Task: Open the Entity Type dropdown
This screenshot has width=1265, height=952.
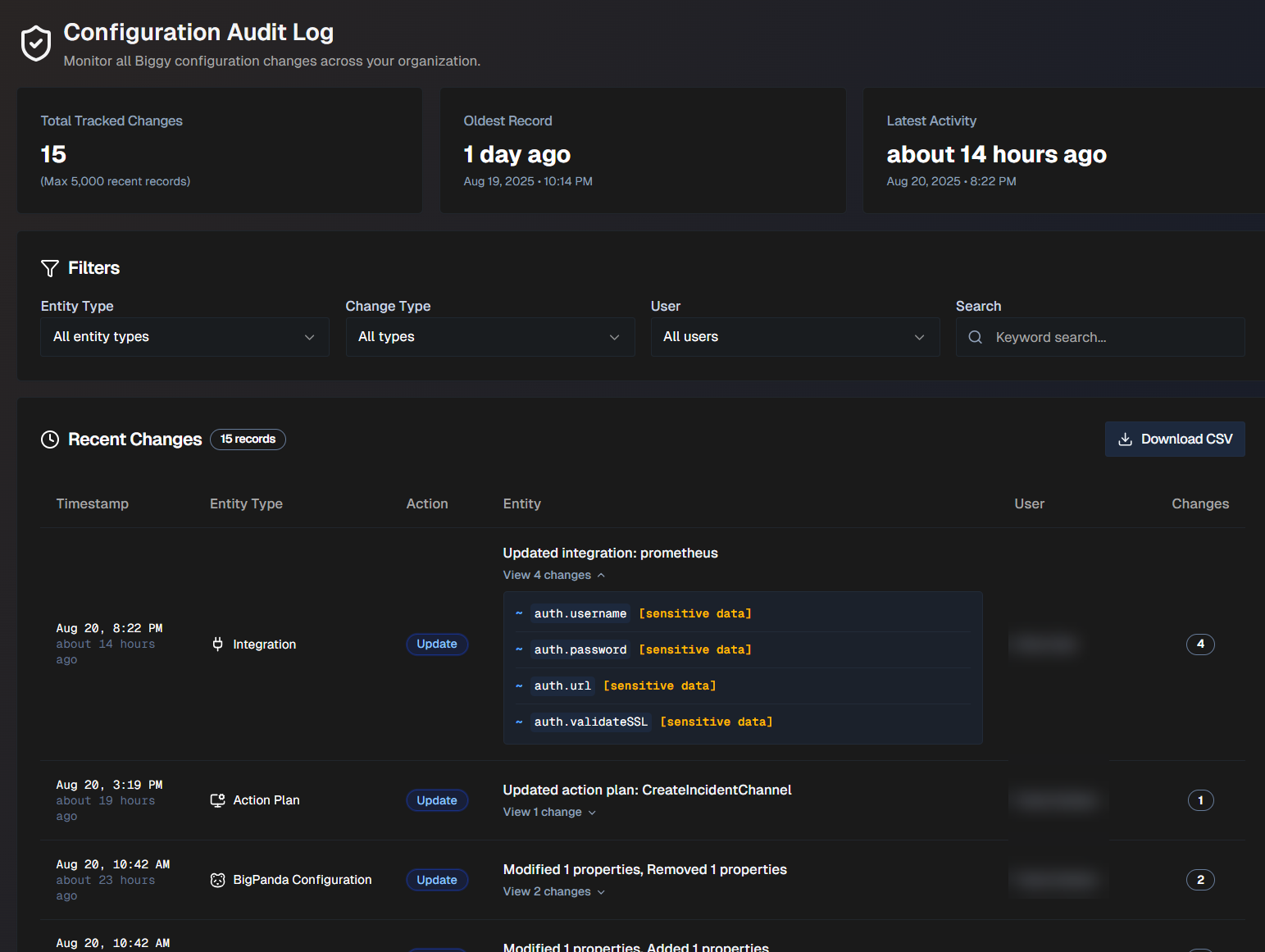Action: click(184, 337)
